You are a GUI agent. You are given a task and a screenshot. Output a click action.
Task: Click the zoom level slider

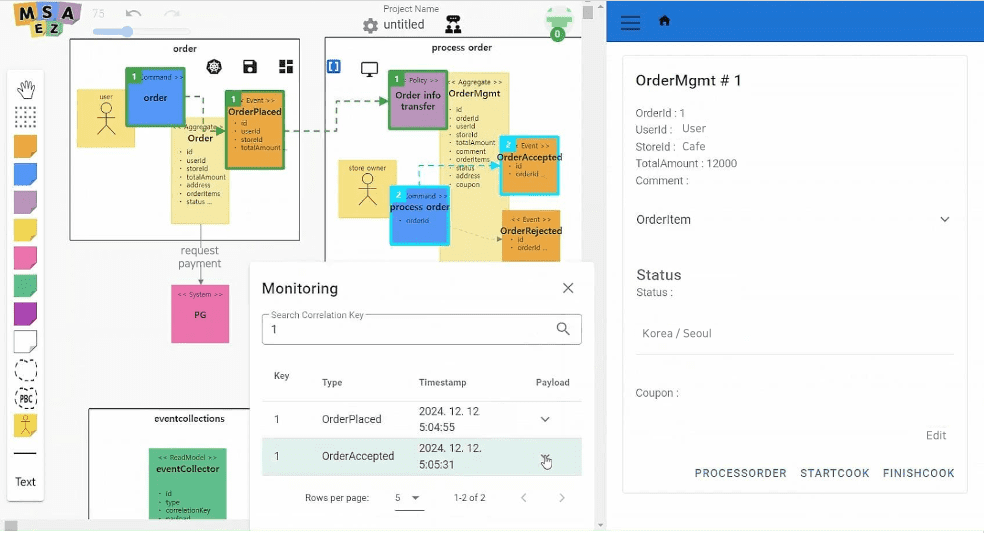pos(126,32)
